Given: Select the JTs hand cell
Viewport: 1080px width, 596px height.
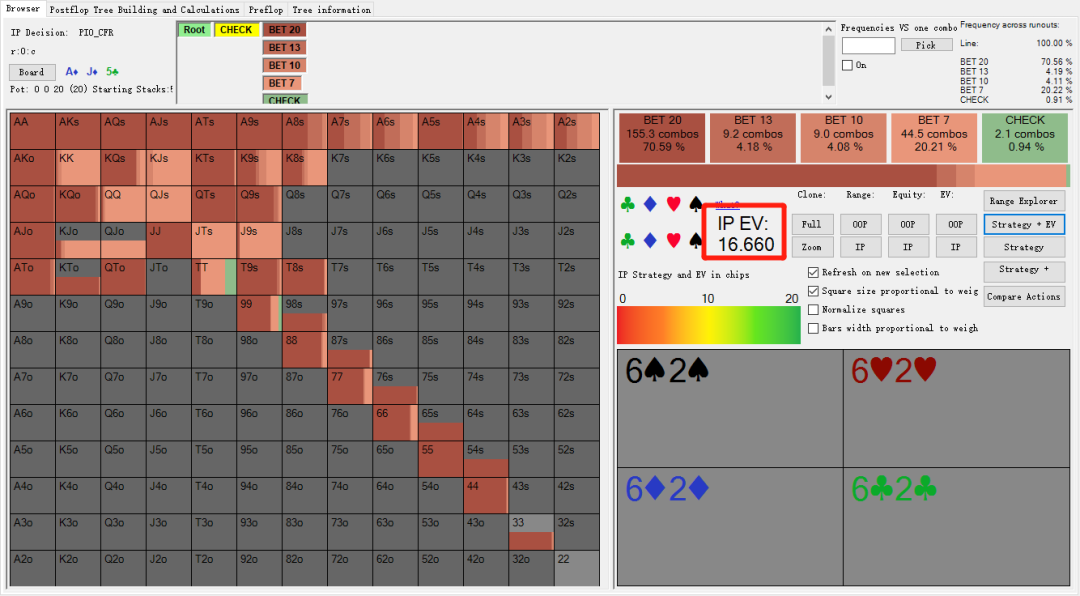Looking at the screenshot, I should 214,240.
